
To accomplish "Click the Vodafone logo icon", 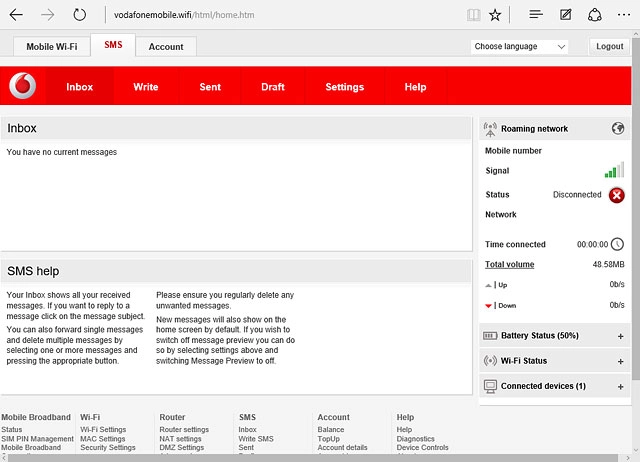I will pyautogui.click(x=22, y=87).
